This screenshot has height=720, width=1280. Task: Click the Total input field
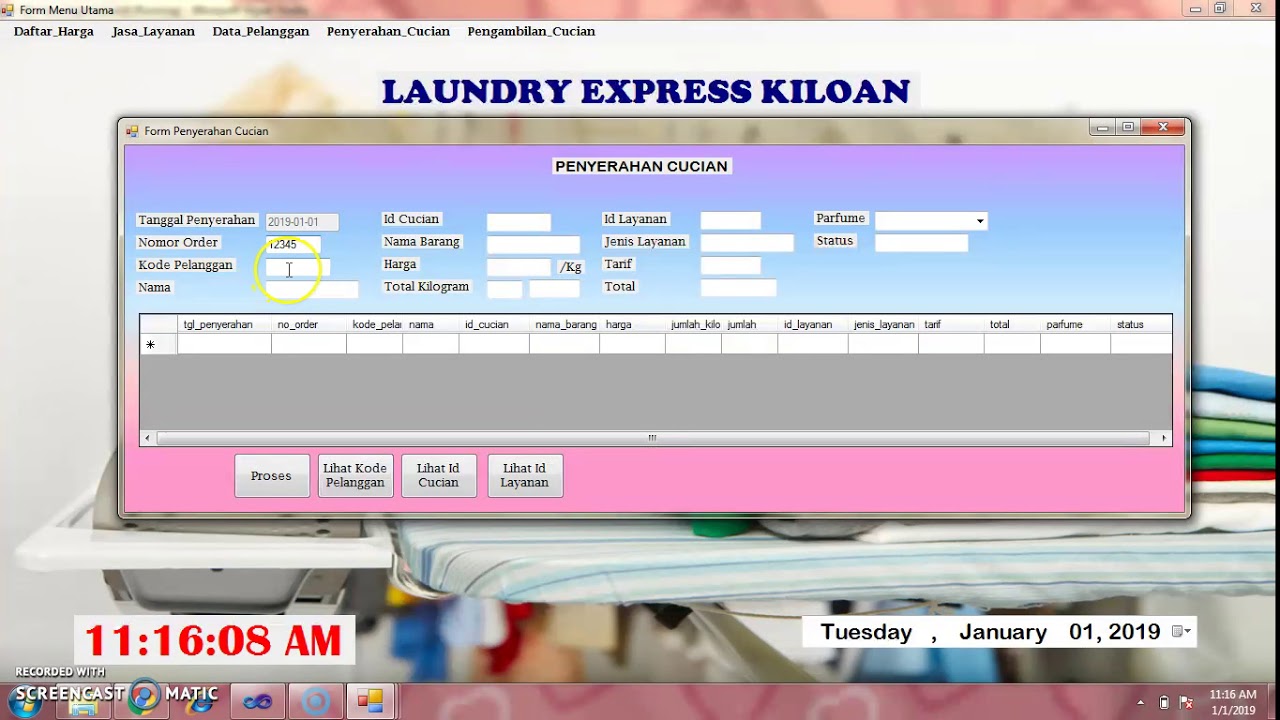(738, 288)
